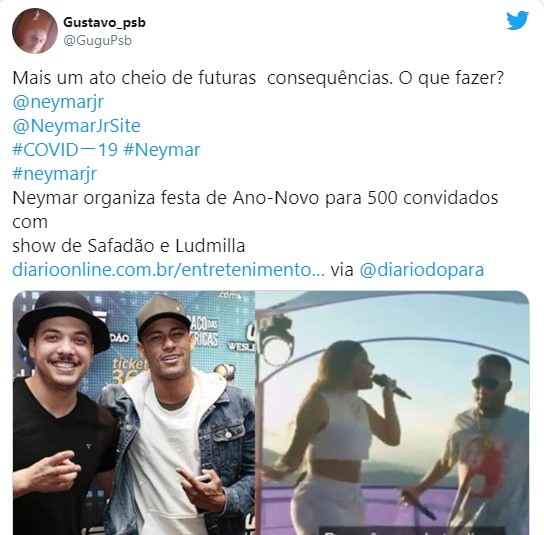544x535 pixels.
Task: Select the #Neymar hashtag
Action: pyautogui.click(x=162, y=150)
